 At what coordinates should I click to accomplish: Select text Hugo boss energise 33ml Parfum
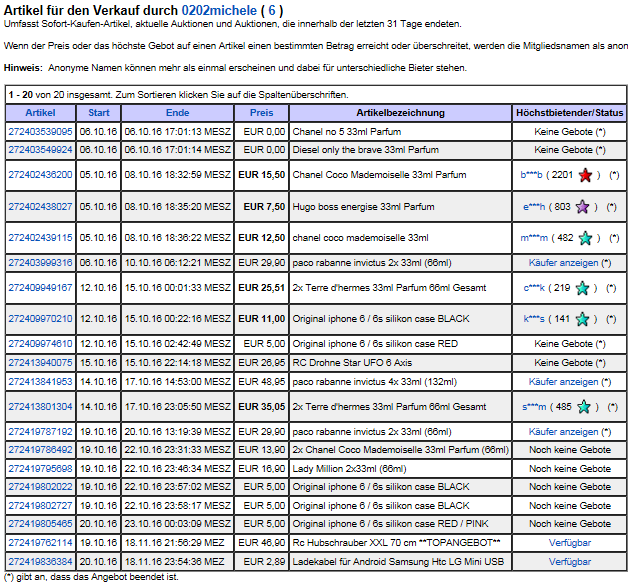(x=363, y=207)
